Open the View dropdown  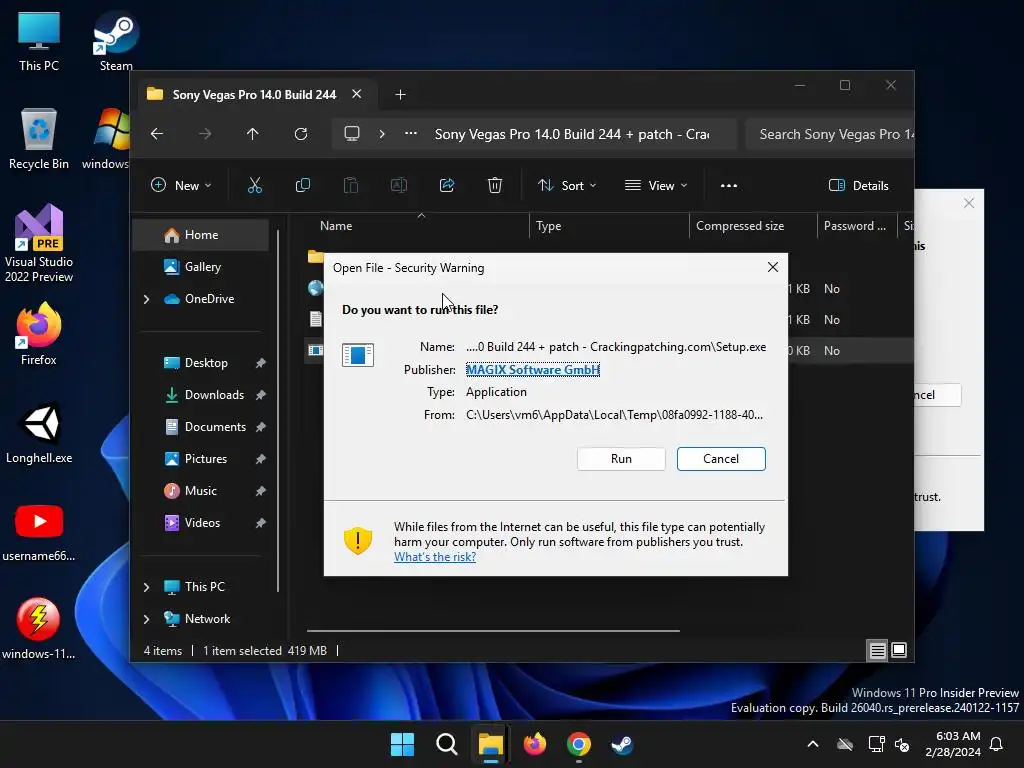(656, 185)
